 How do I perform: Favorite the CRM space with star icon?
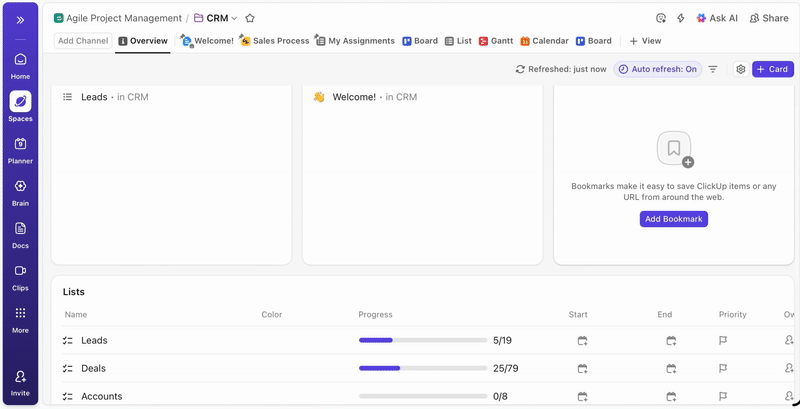[x=250, y=18]
